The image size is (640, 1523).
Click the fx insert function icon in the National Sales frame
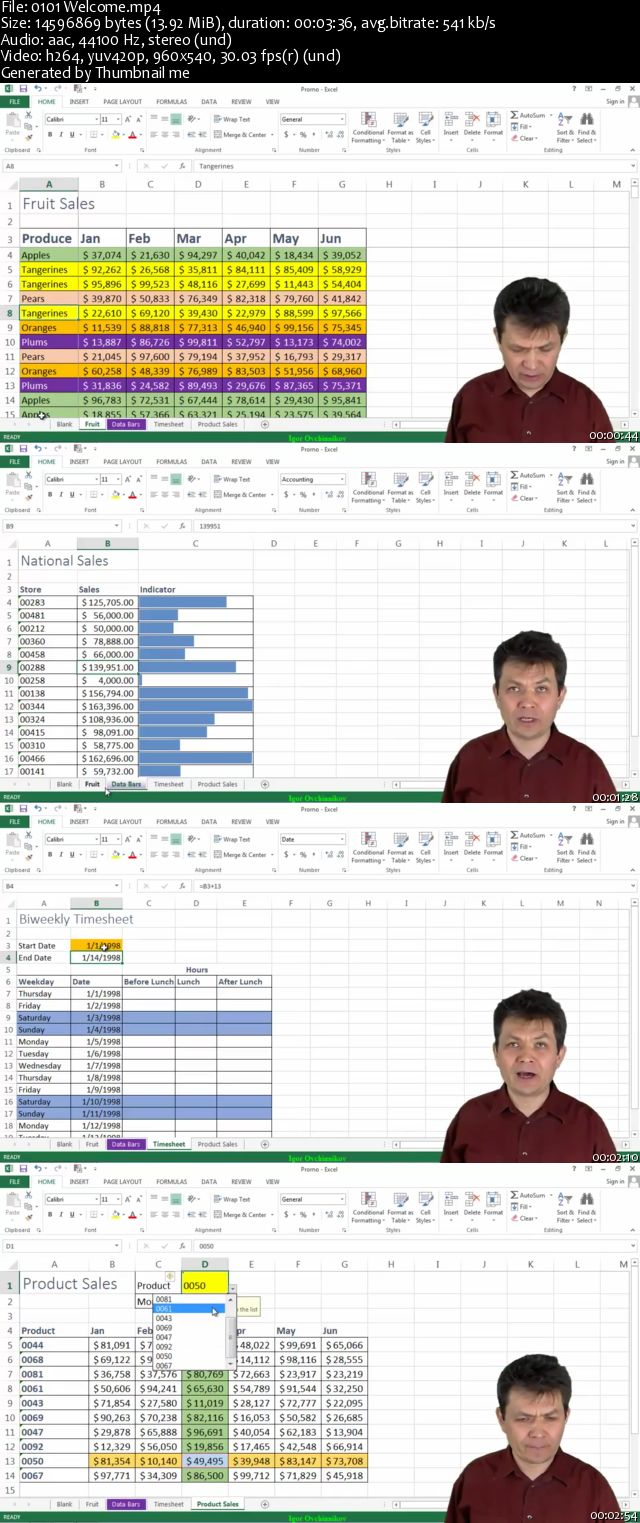182,526
